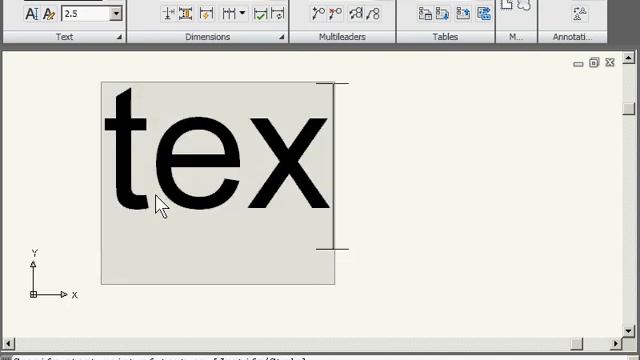Click the Align Multileaders icon
The image size is (640, 360).
pyautogui.click(x=356, y=13)
